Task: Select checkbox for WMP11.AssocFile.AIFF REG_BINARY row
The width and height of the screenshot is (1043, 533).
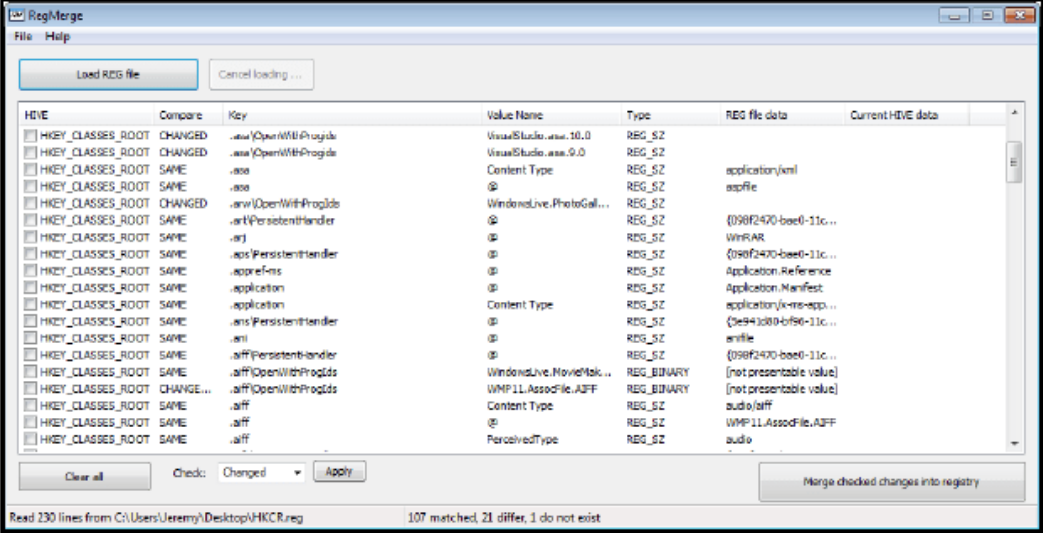Action: (30, 389)
